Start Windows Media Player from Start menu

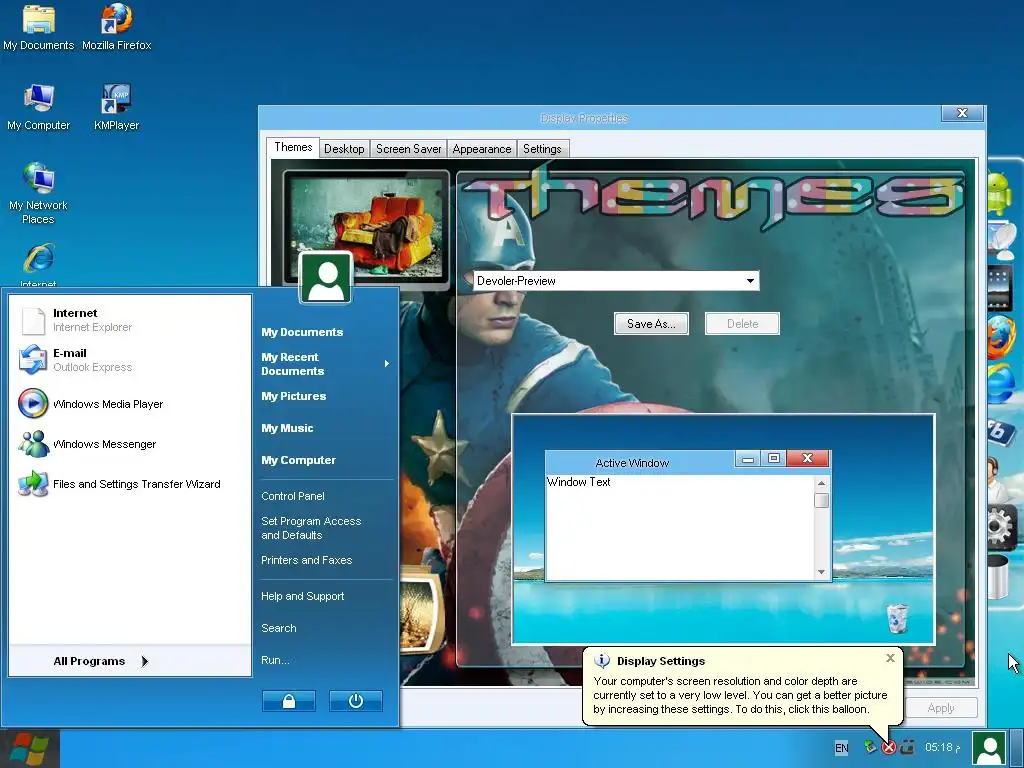pos(129,404)
